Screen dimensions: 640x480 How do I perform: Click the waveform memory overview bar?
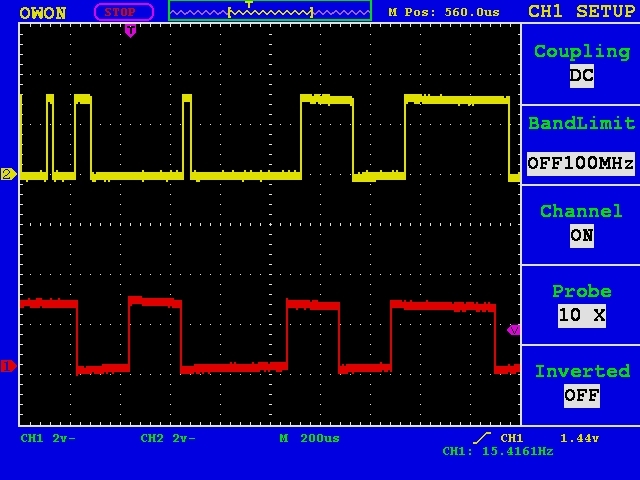coord(270,11)
